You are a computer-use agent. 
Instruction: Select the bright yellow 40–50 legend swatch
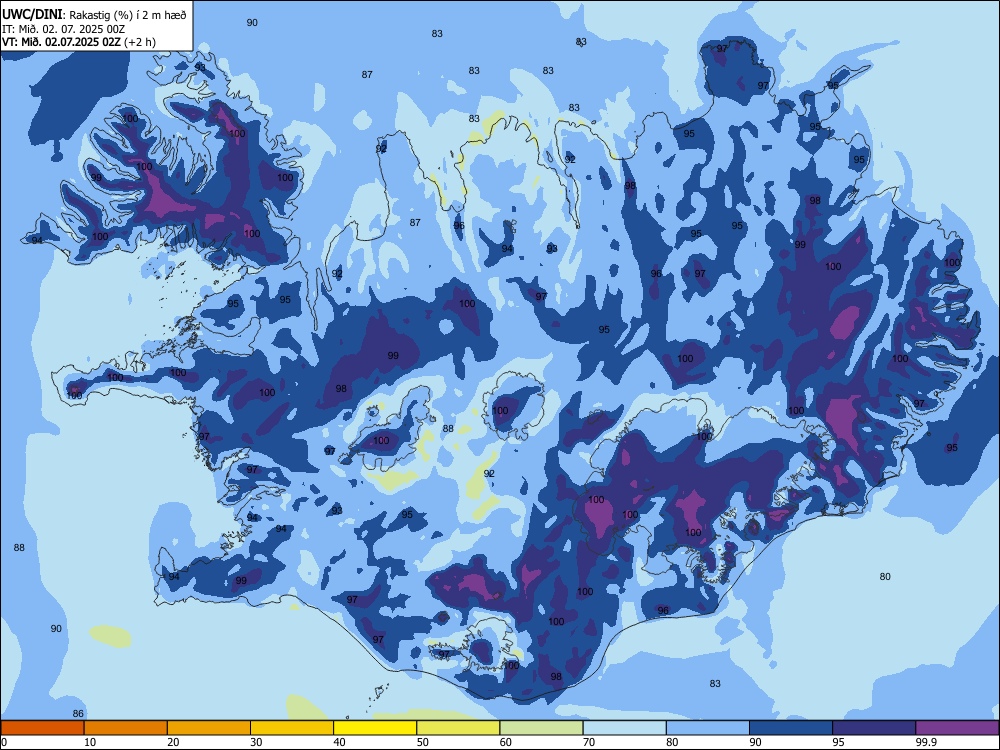point(375,728)
